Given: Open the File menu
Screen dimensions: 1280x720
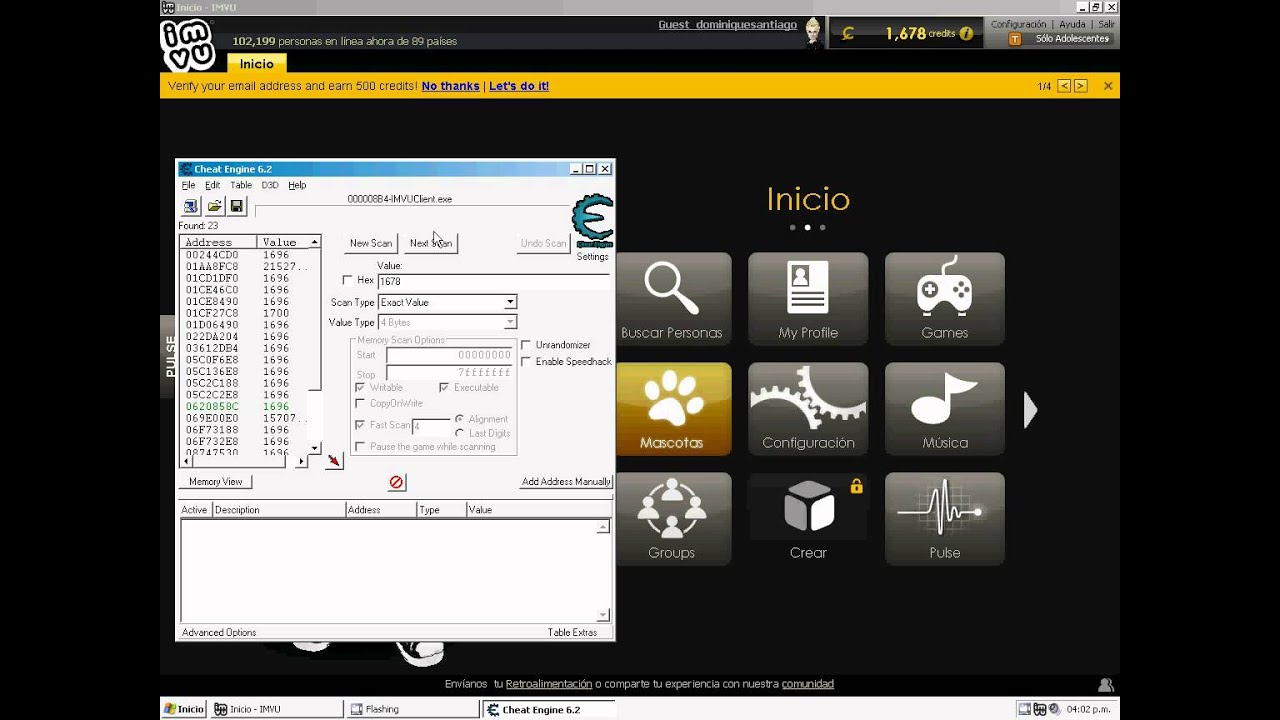Looking at the screenshot, I should [188, 185].
